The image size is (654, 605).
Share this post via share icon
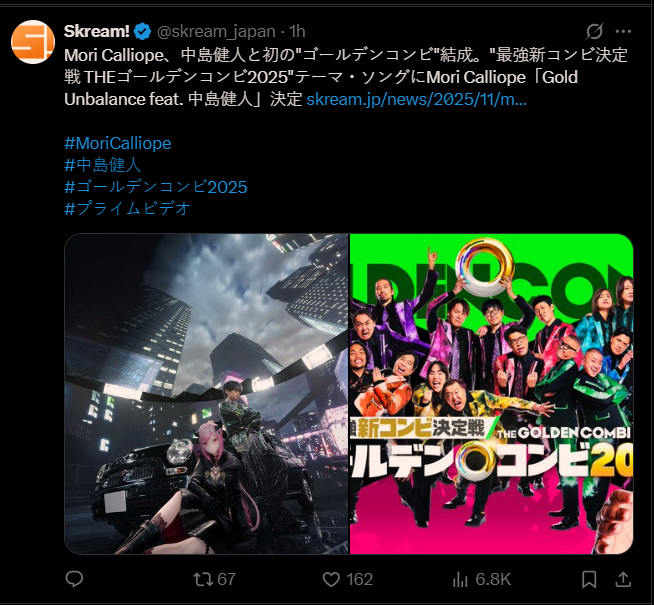tap(623, 579)
